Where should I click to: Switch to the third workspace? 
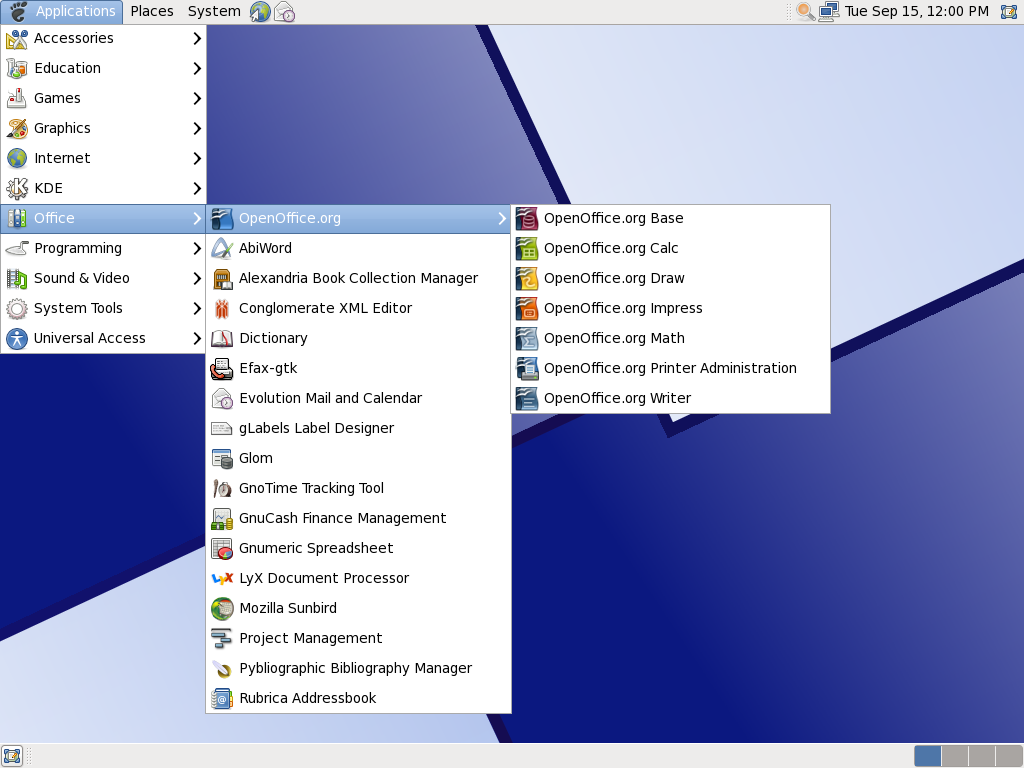[x=982, y=756]
